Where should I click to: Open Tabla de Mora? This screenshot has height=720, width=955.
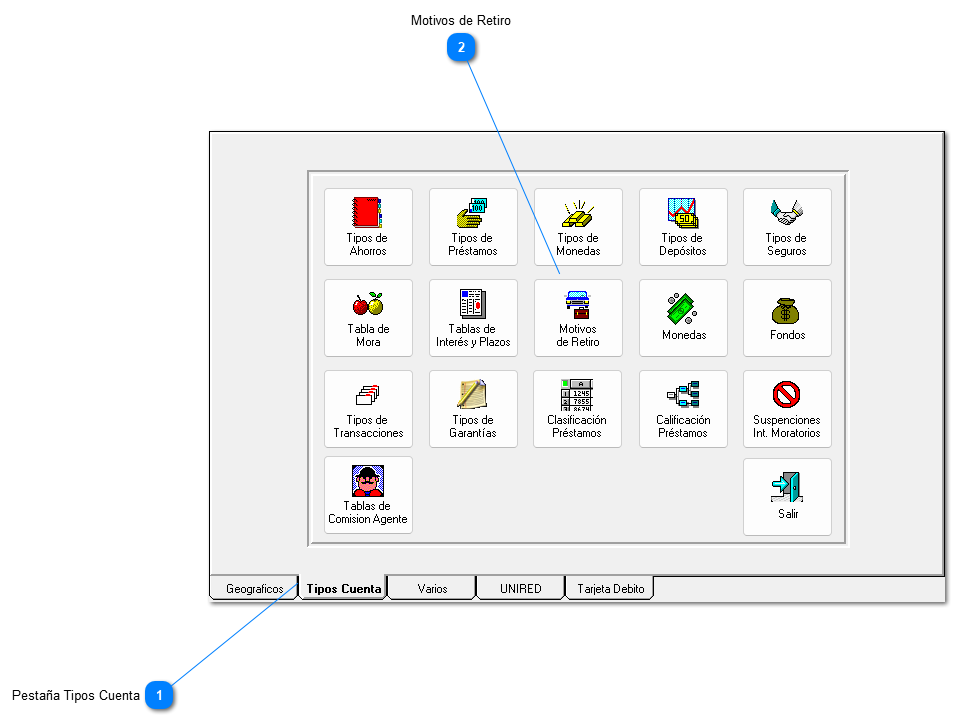pos(367,317)
